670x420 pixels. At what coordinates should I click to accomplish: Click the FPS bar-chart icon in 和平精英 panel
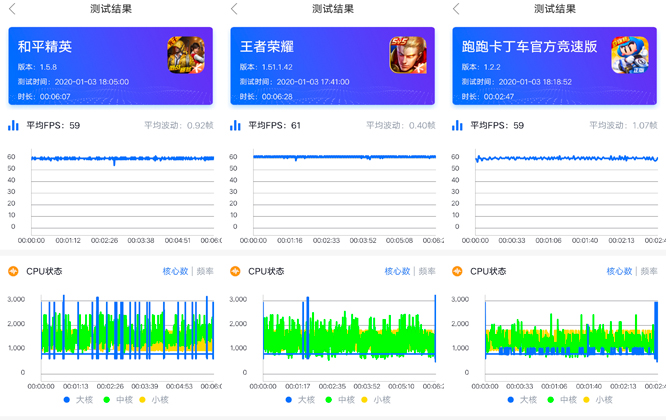click(x=13, y=125)
